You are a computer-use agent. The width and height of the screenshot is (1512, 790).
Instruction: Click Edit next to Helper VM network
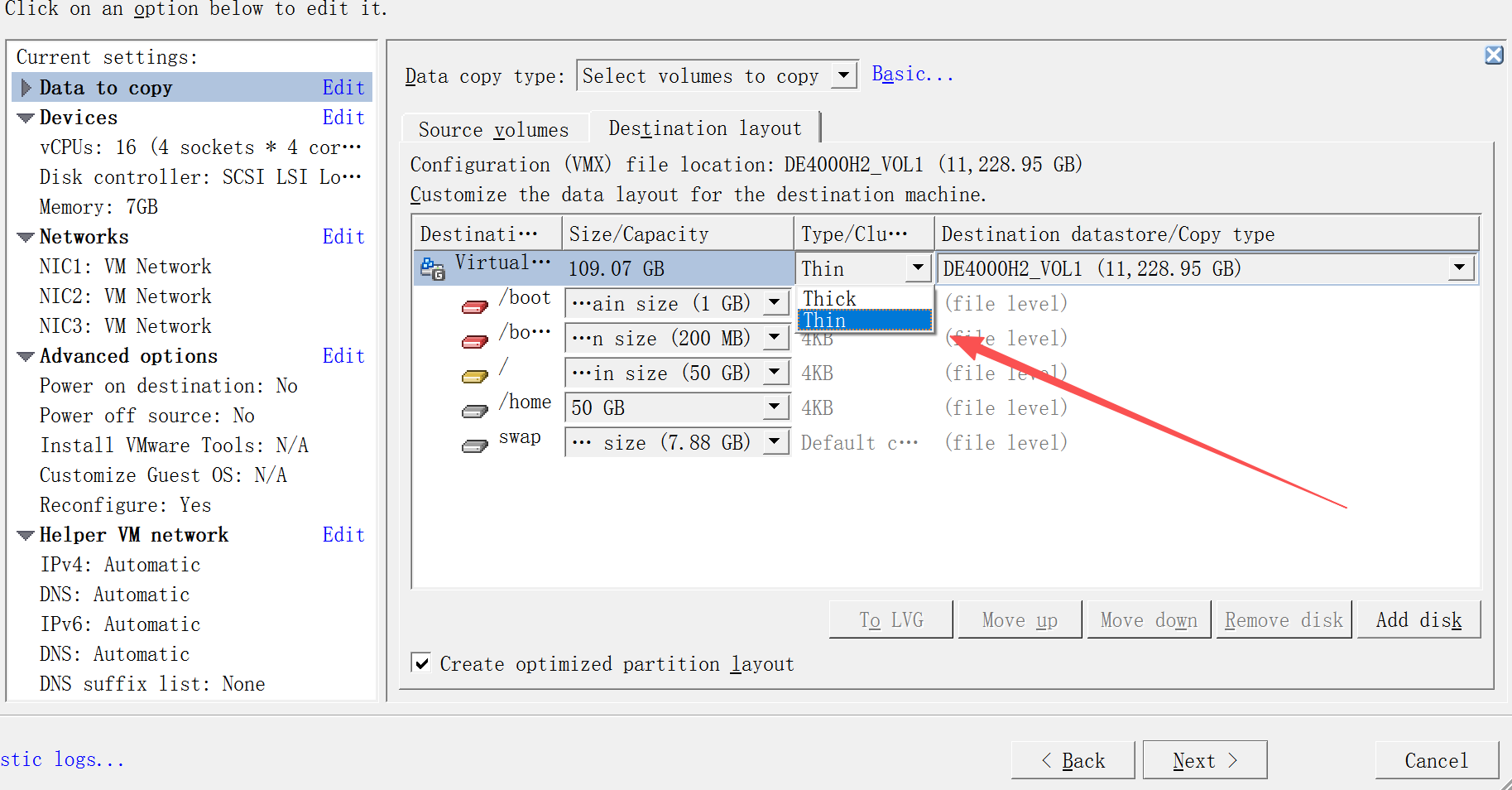(x=343, y=535)
